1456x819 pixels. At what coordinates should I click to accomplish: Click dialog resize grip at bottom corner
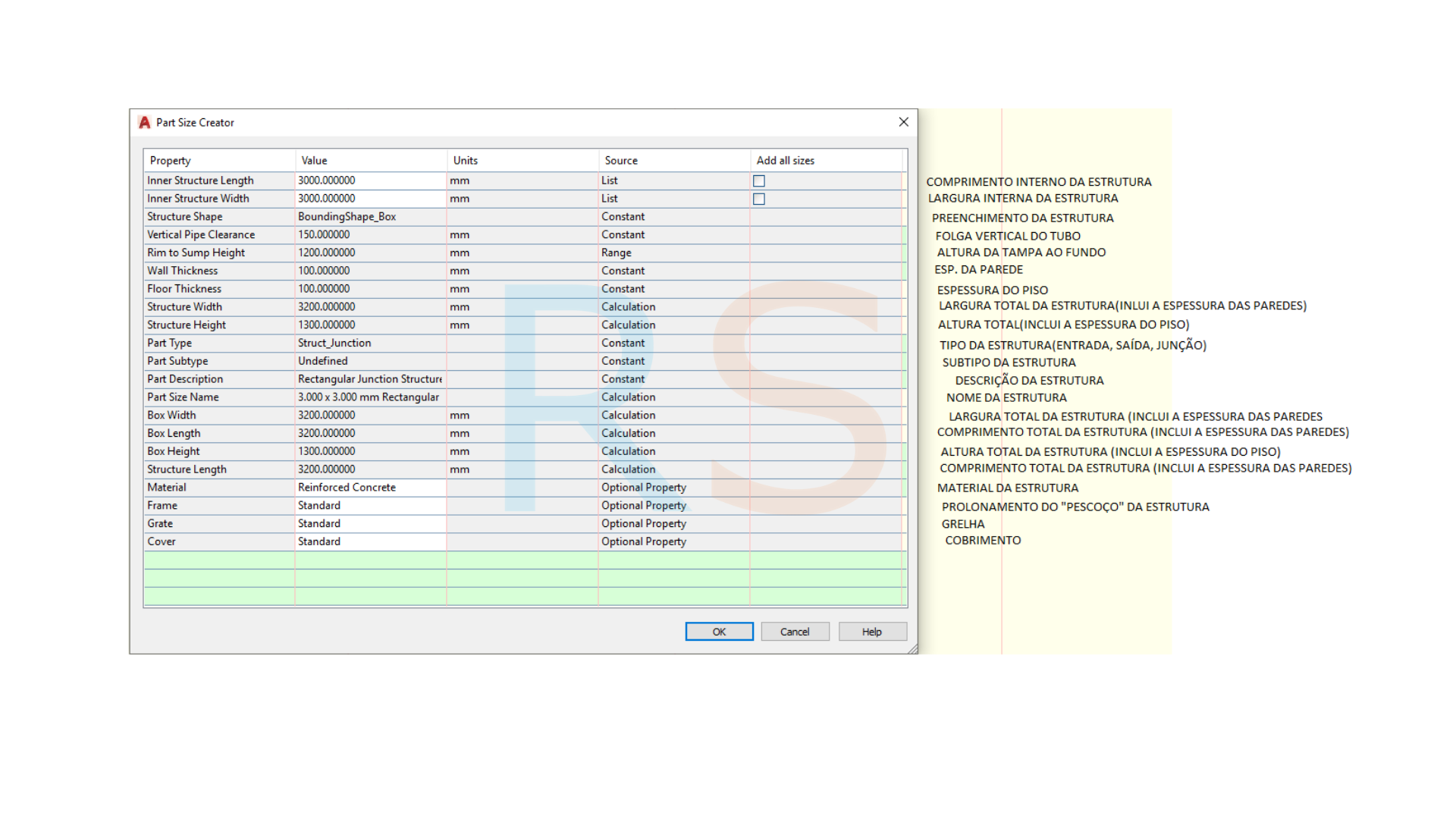(x=912, y=649)
